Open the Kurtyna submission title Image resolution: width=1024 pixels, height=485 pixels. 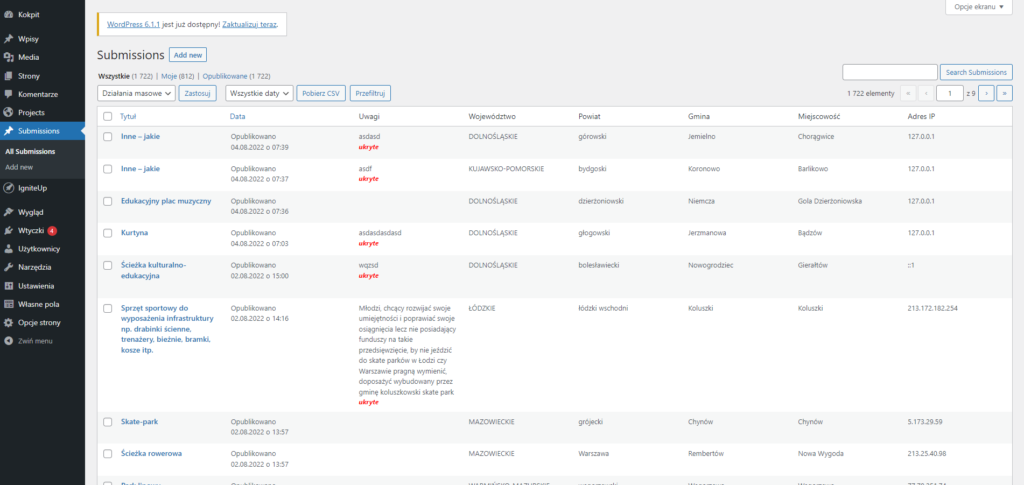click(x=134, y=232)
